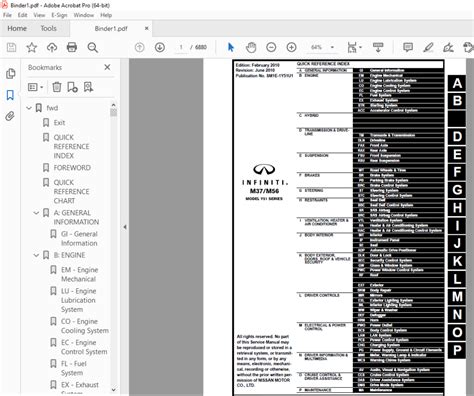
Task: Close the Binder1.pdf tab
Action: click(146, 28)
